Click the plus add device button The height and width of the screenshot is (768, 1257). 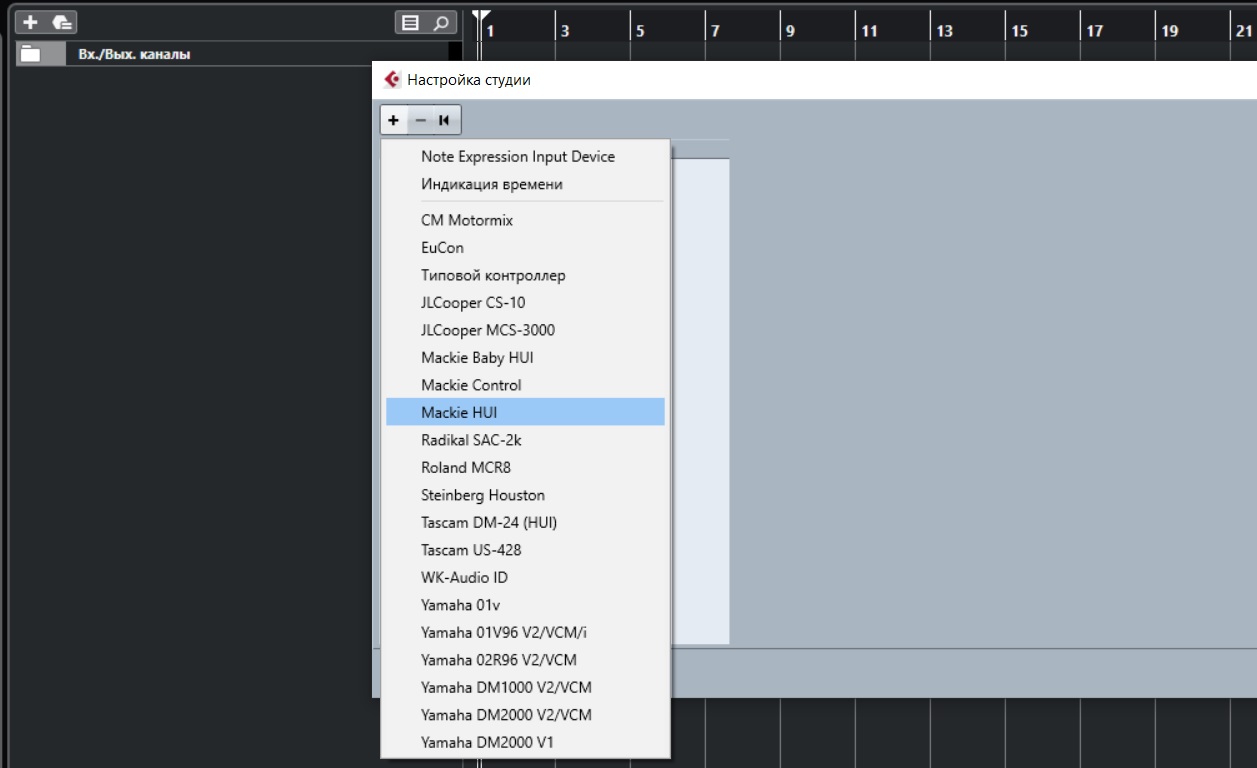click(394, 120)
